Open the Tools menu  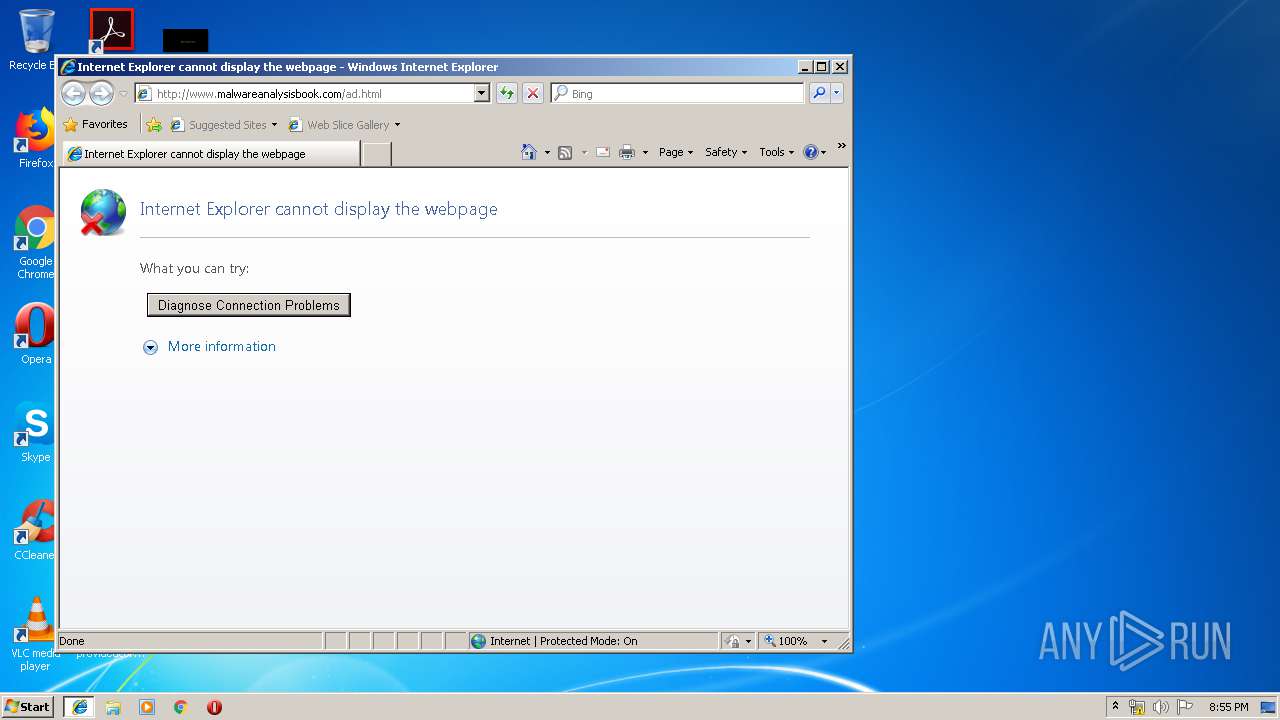[x=776, y=152]
